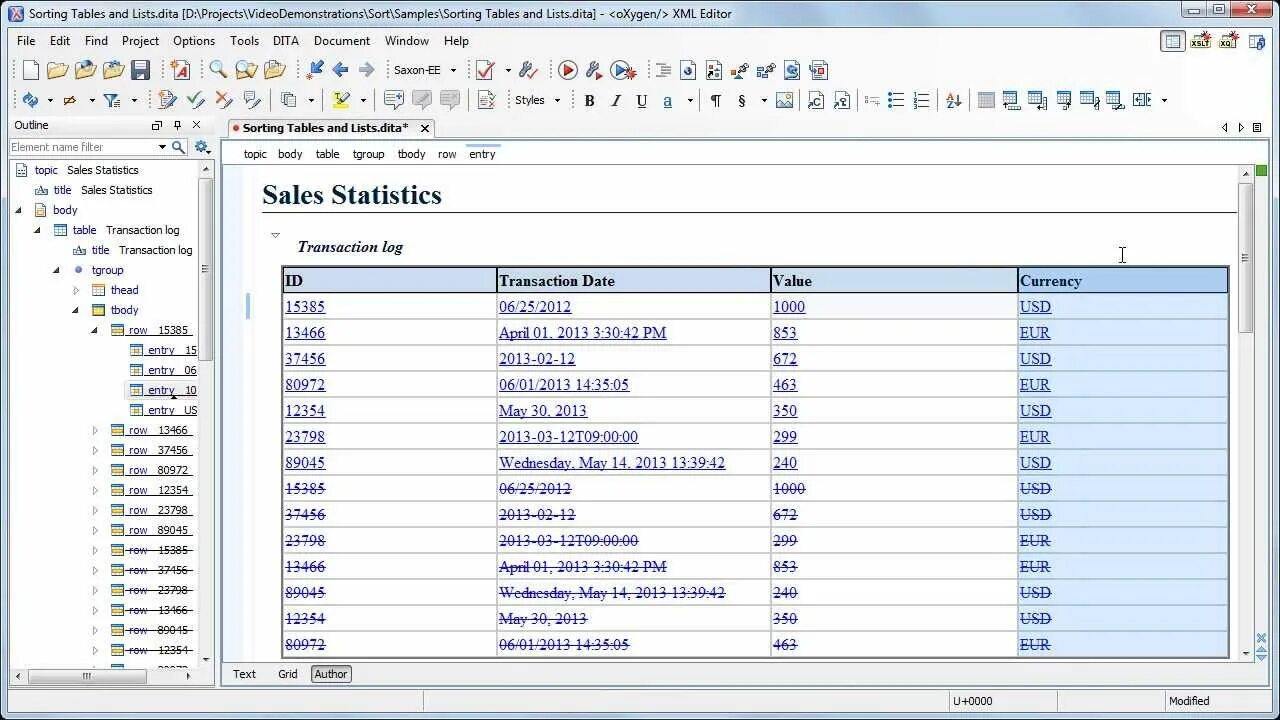Image resolution: width=1280 pixels, height=720 pixels.
Task: Switch to the Text editing tab
Action: (x=244, y=674)
